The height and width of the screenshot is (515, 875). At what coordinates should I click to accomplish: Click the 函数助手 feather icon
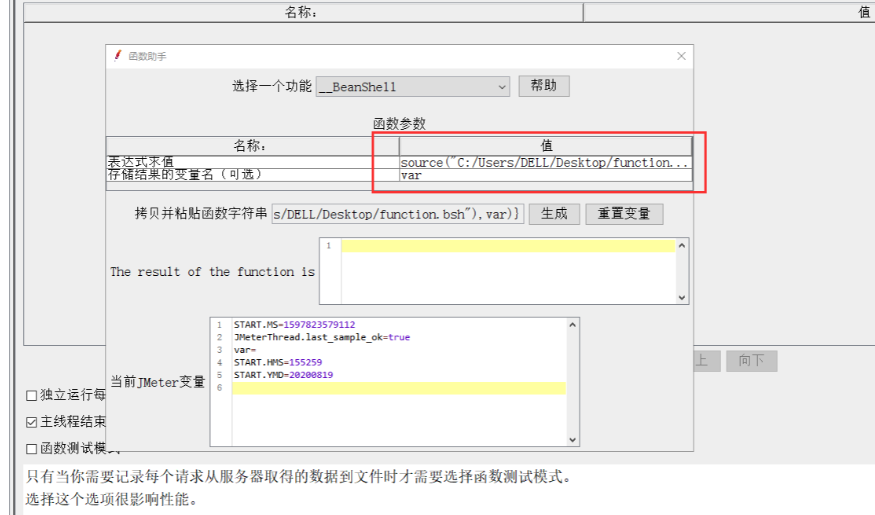118,56
